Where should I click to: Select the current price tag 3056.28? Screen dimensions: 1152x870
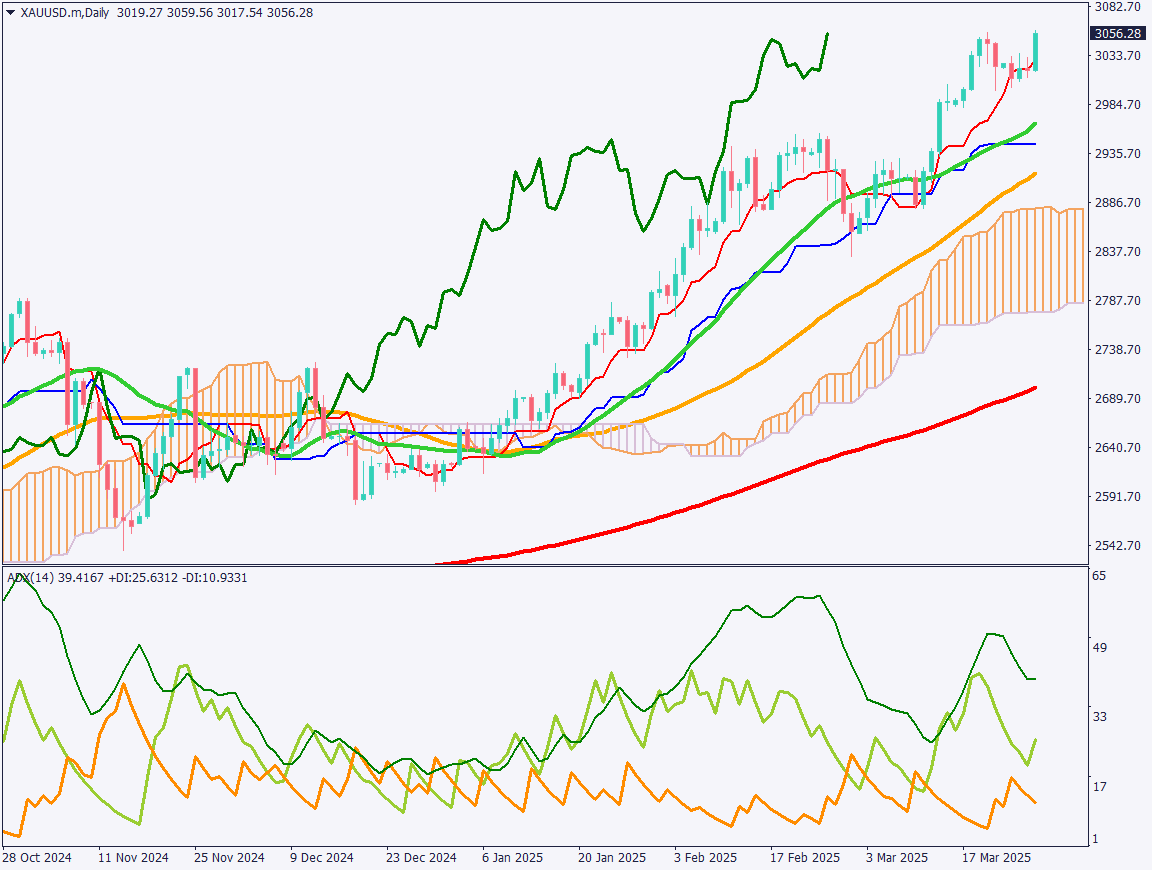(1118, 33)
